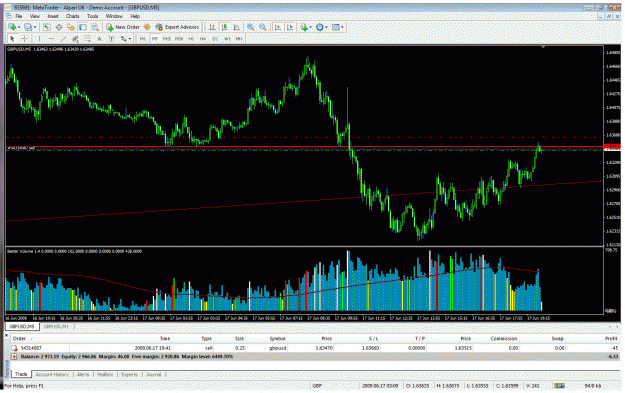
Task: Set timeframe to H4
Action: [x=203, y=39]
